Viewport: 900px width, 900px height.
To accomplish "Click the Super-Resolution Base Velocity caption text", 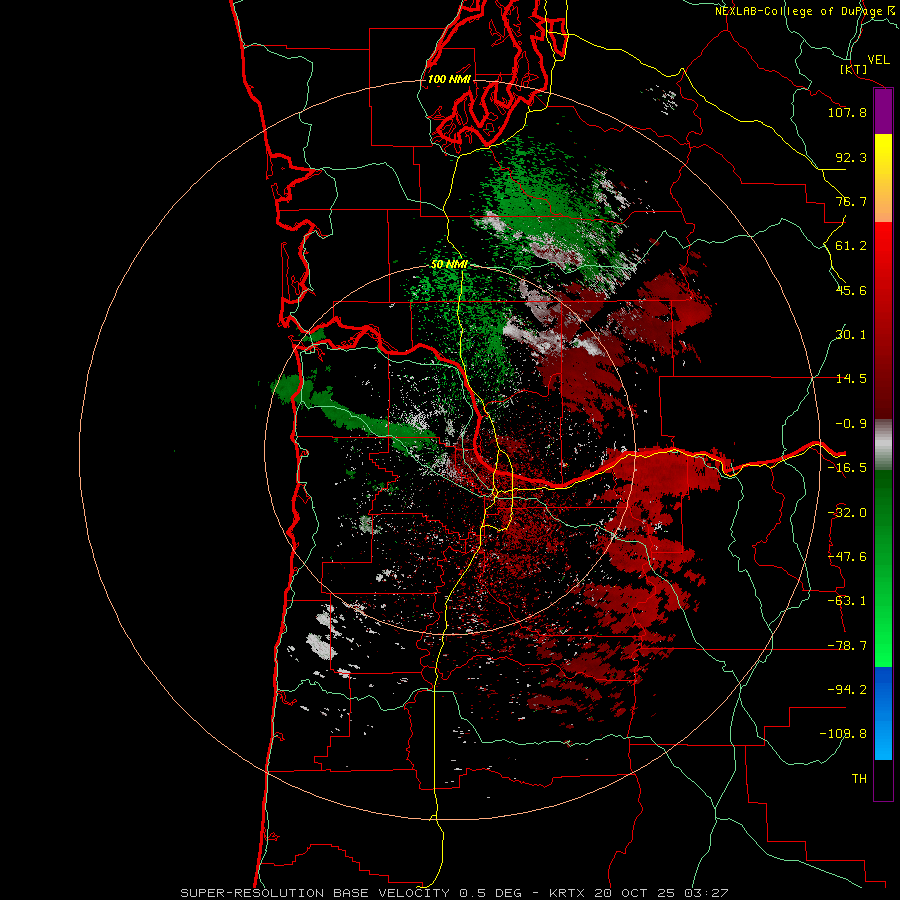I will pyautogui.click(x=454, y=893).
